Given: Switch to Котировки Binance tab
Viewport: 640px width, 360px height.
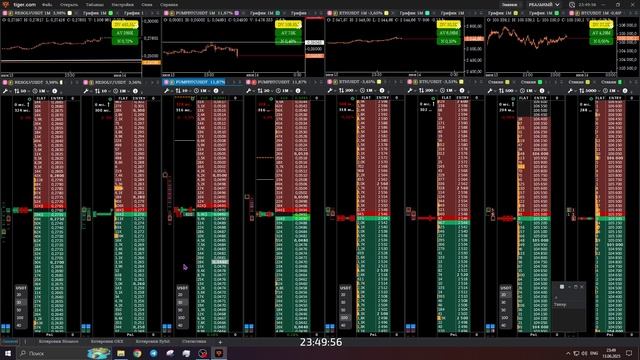Looking at the screenshot, I should tap(58, 342).
